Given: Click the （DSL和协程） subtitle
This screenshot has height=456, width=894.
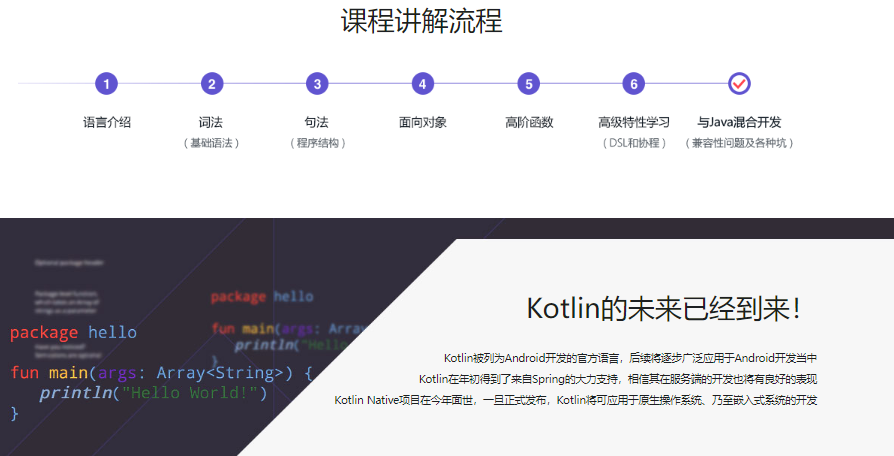Looking at the screenshot, I should (634, 143).
